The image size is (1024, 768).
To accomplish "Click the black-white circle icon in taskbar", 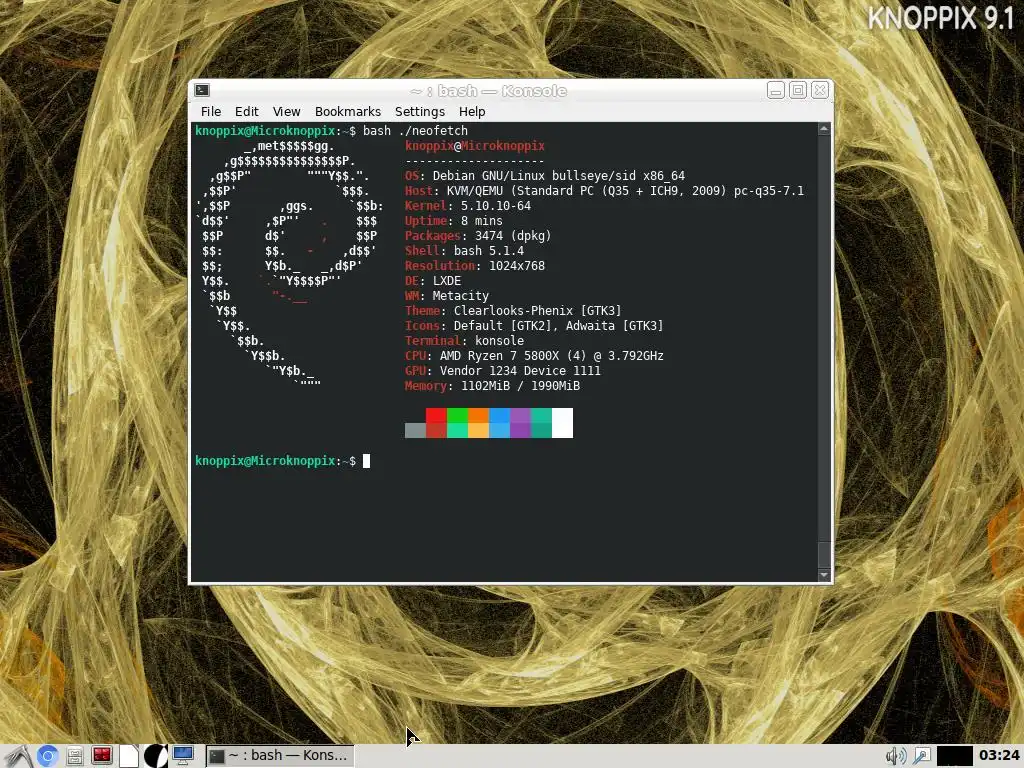I will point(155,756).
